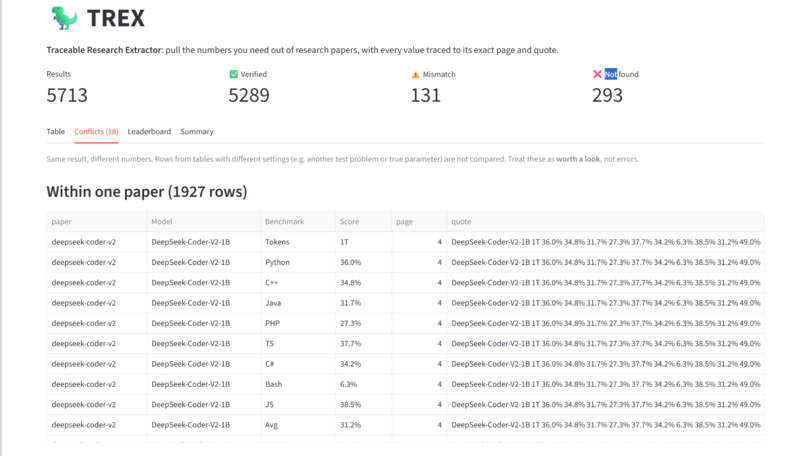The height and width of the screenshot is (456, 806).
Task: Click the score cell 27.3%
Action: [363, 323]
